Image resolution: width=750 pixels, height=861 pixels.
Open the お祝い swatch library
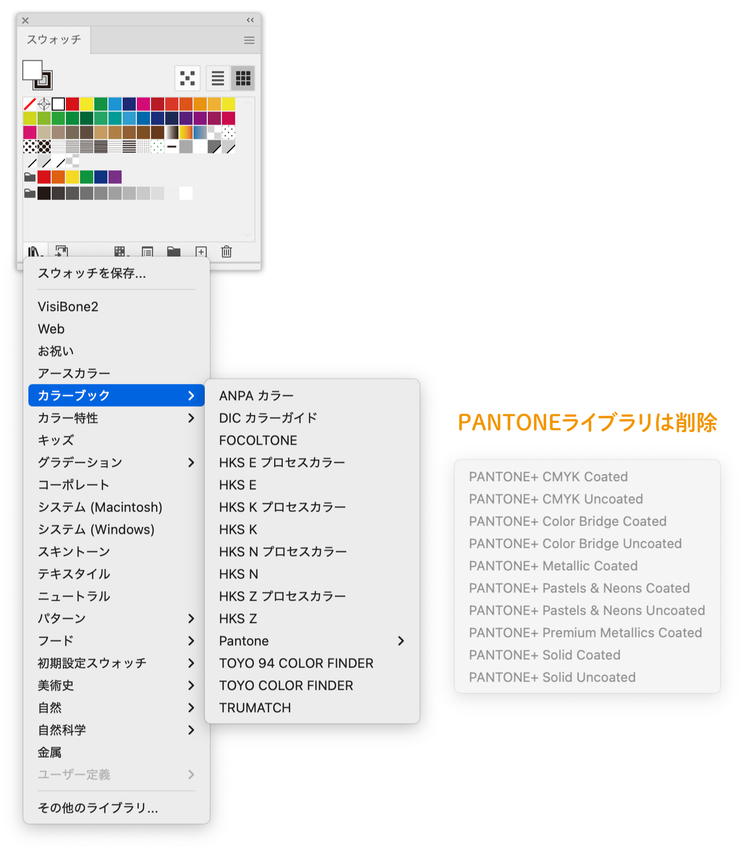[116, 351]
